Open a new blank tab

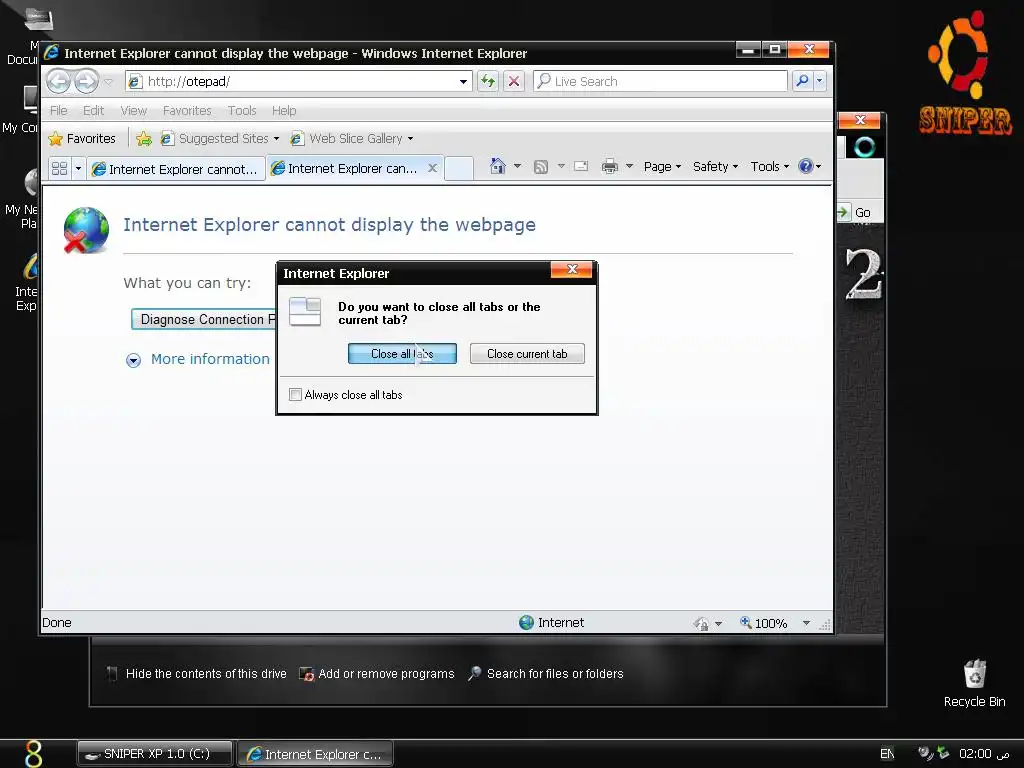coord(458,168)
